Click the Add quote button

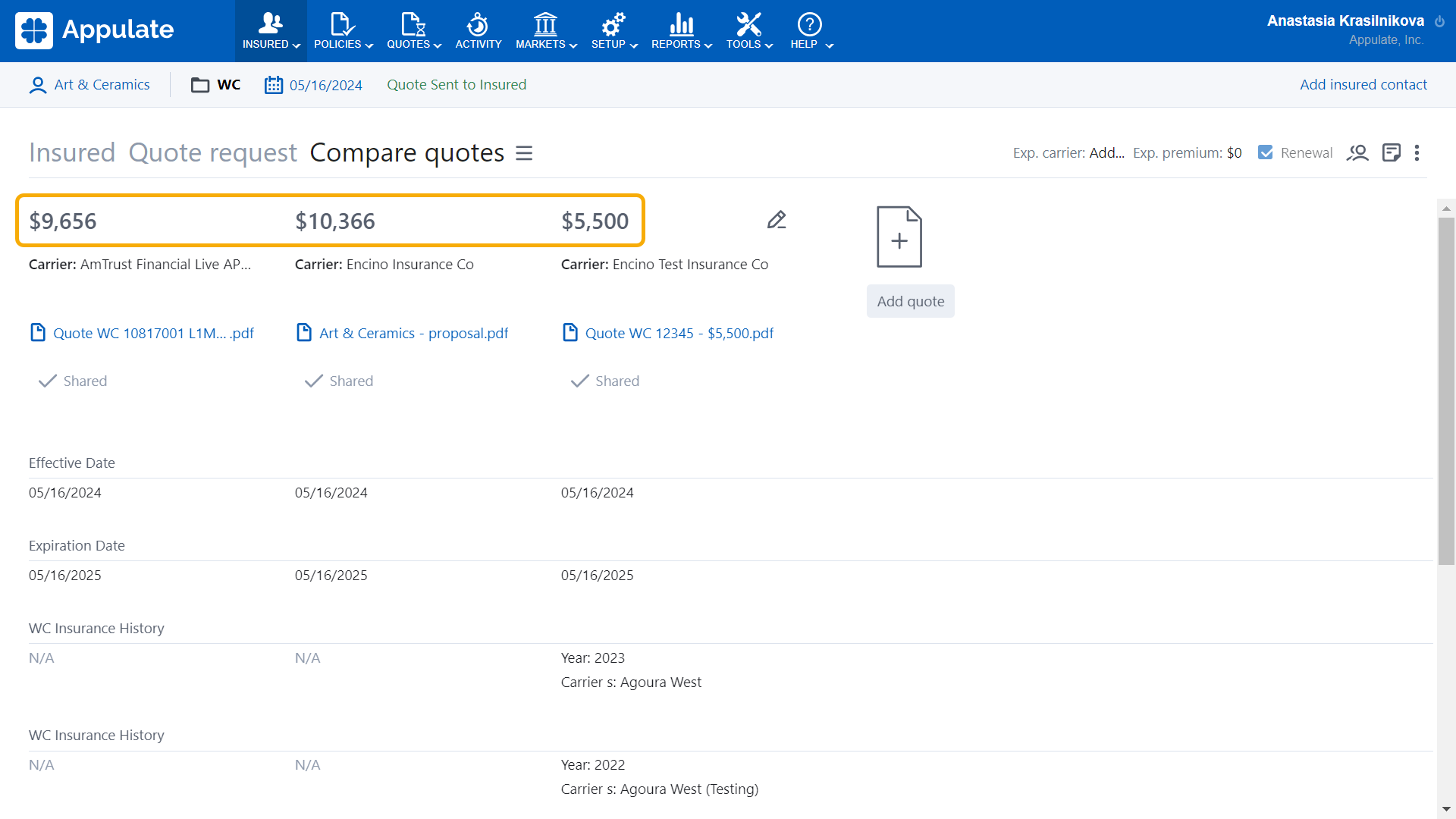point(910,301)
